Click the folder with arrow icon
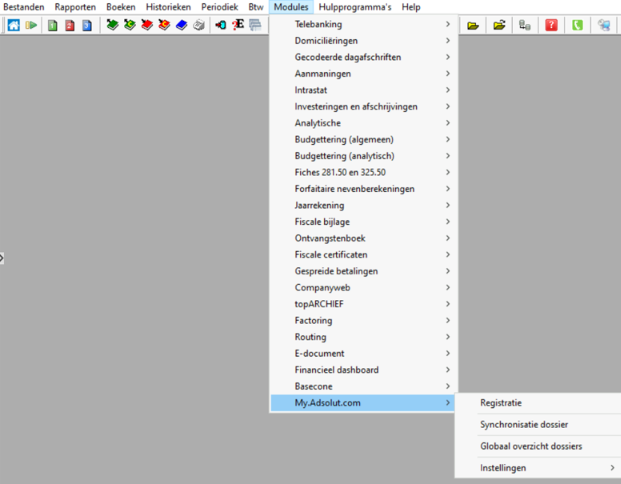Image resolution: width=621 pixels, height=484 pixels. [x=499, y=25]
